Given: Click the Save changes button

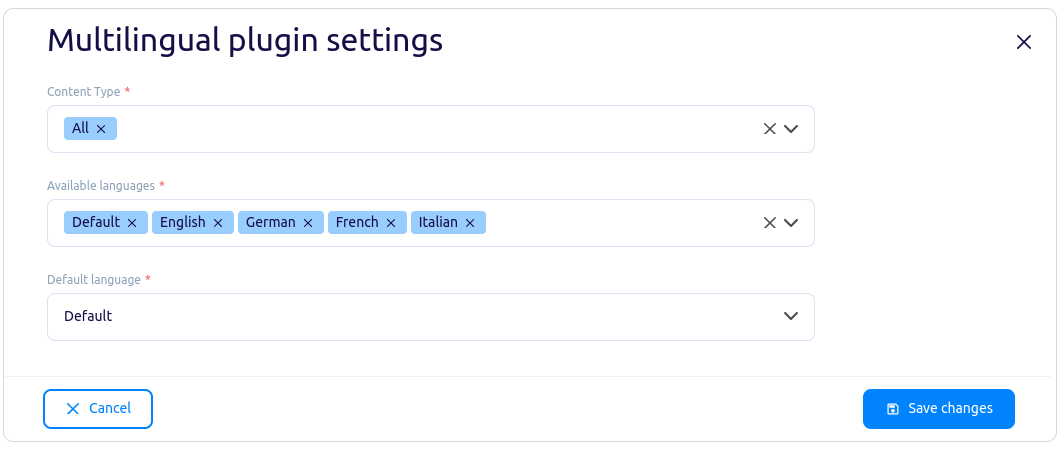Looking at the screenshot, I should [939, 409].
